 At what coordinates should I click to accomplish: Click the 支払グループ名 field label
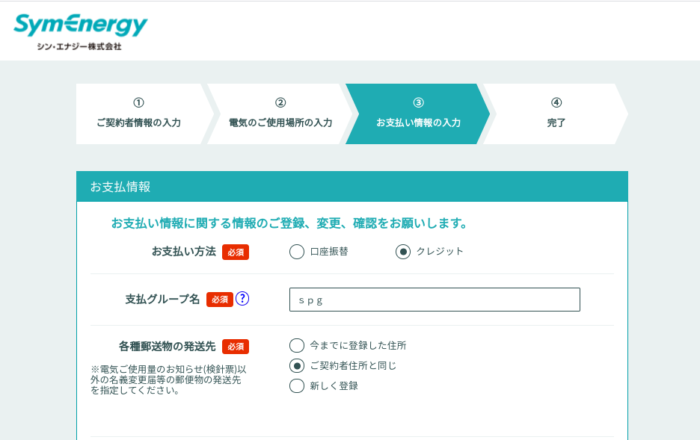162,299
